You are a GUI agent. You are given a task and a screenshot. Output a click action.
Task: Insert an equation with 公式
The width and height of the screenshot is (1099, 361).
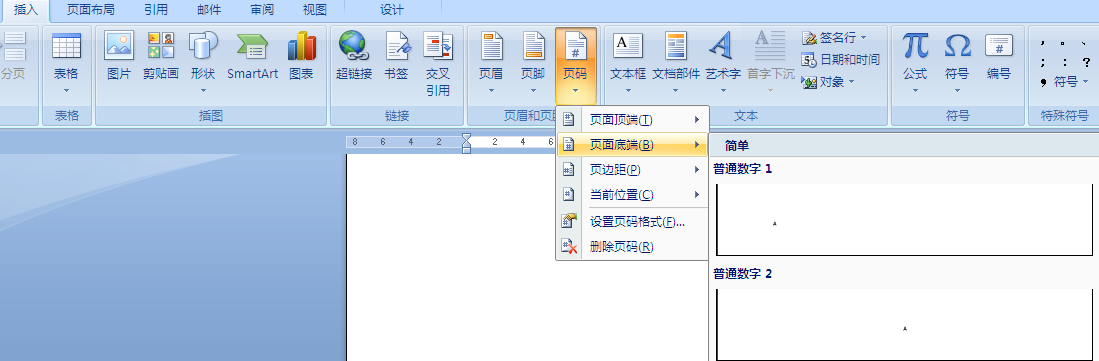(915, 62)
